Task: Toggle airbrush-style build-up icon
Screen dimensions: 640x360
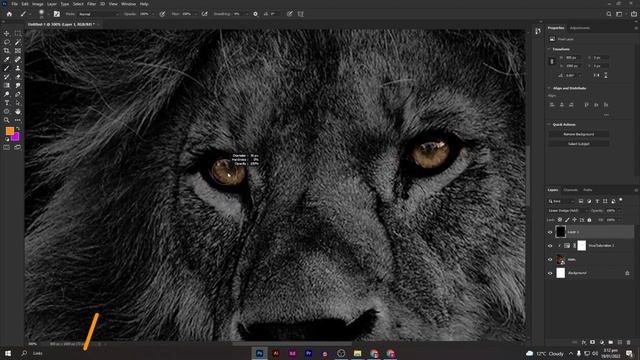Action: coord(204,14)
